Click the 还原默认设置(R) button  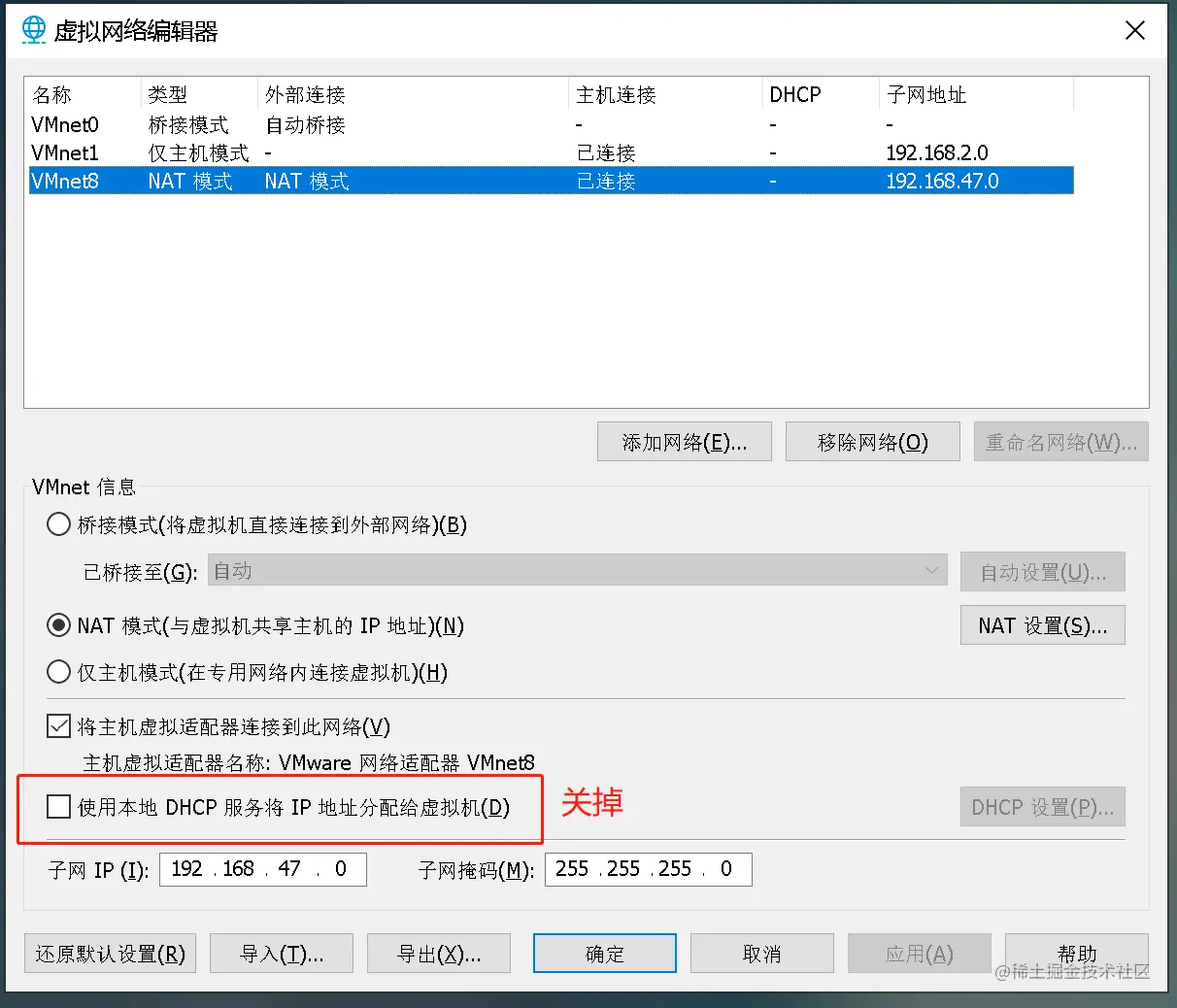111,954
